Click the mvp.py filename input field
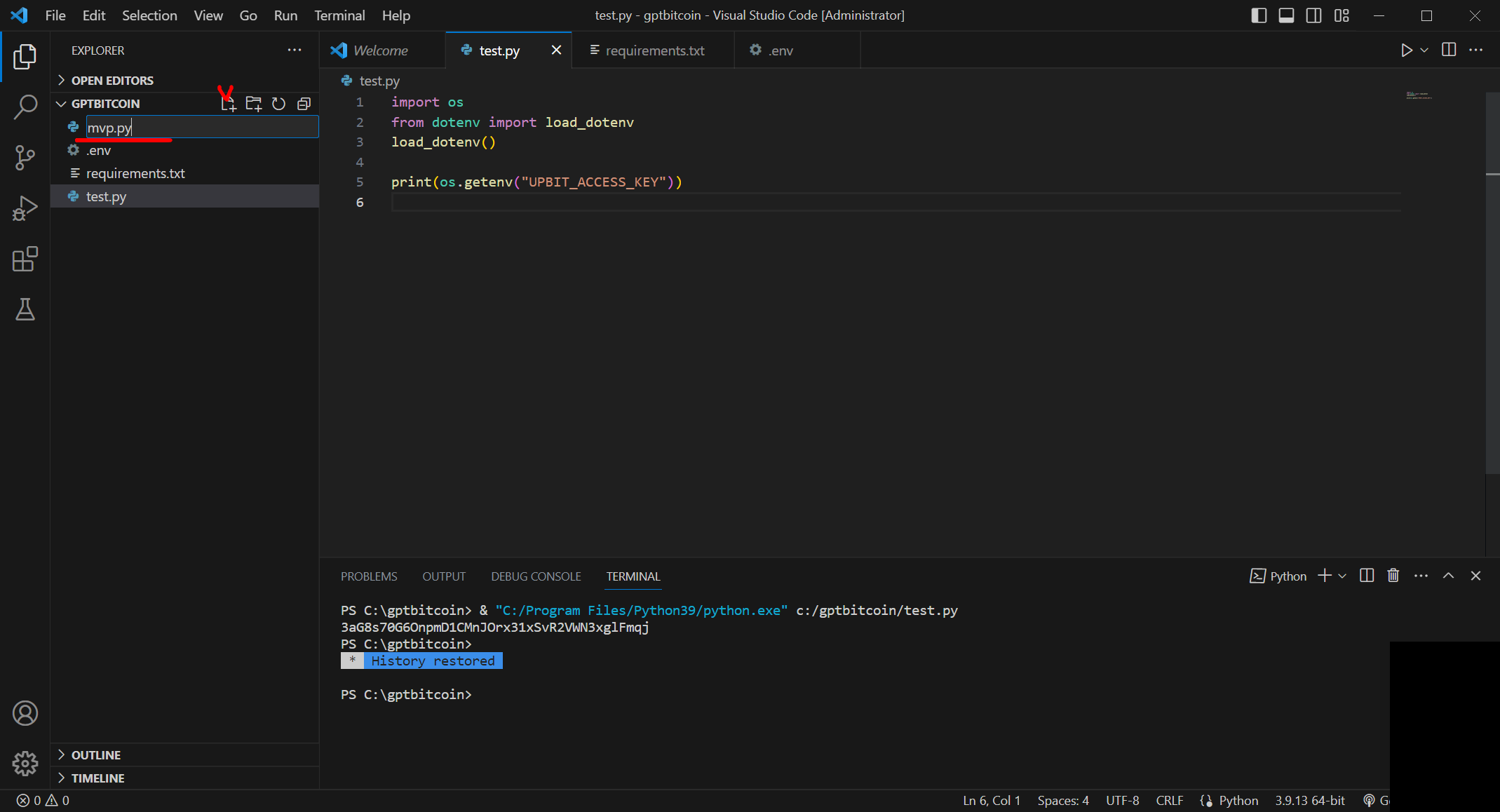 pos(202,128)
